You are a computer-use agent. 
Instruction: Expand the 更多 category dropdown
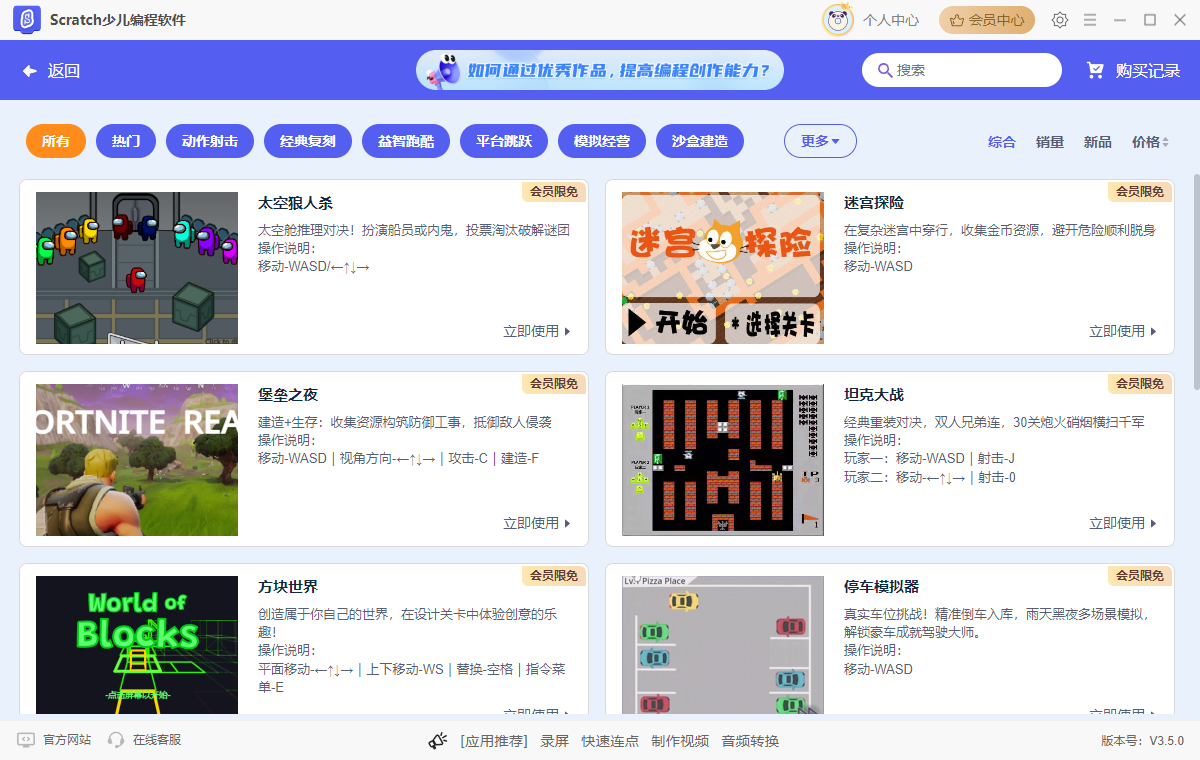(x=820, y=141)
